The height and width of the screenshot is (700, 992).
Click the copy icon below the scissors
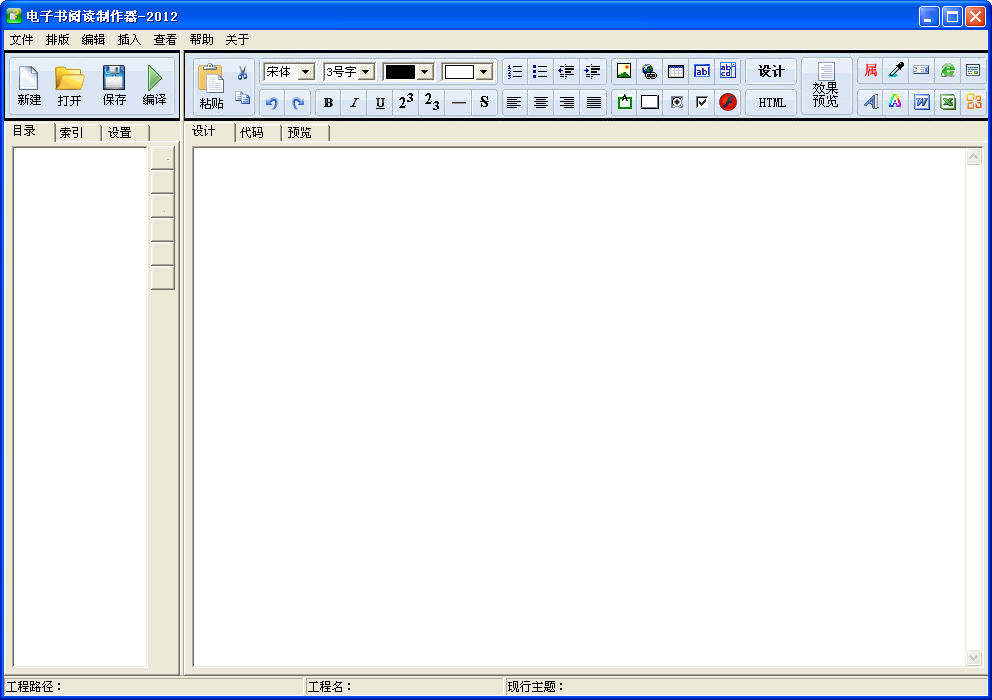point(242,97)
